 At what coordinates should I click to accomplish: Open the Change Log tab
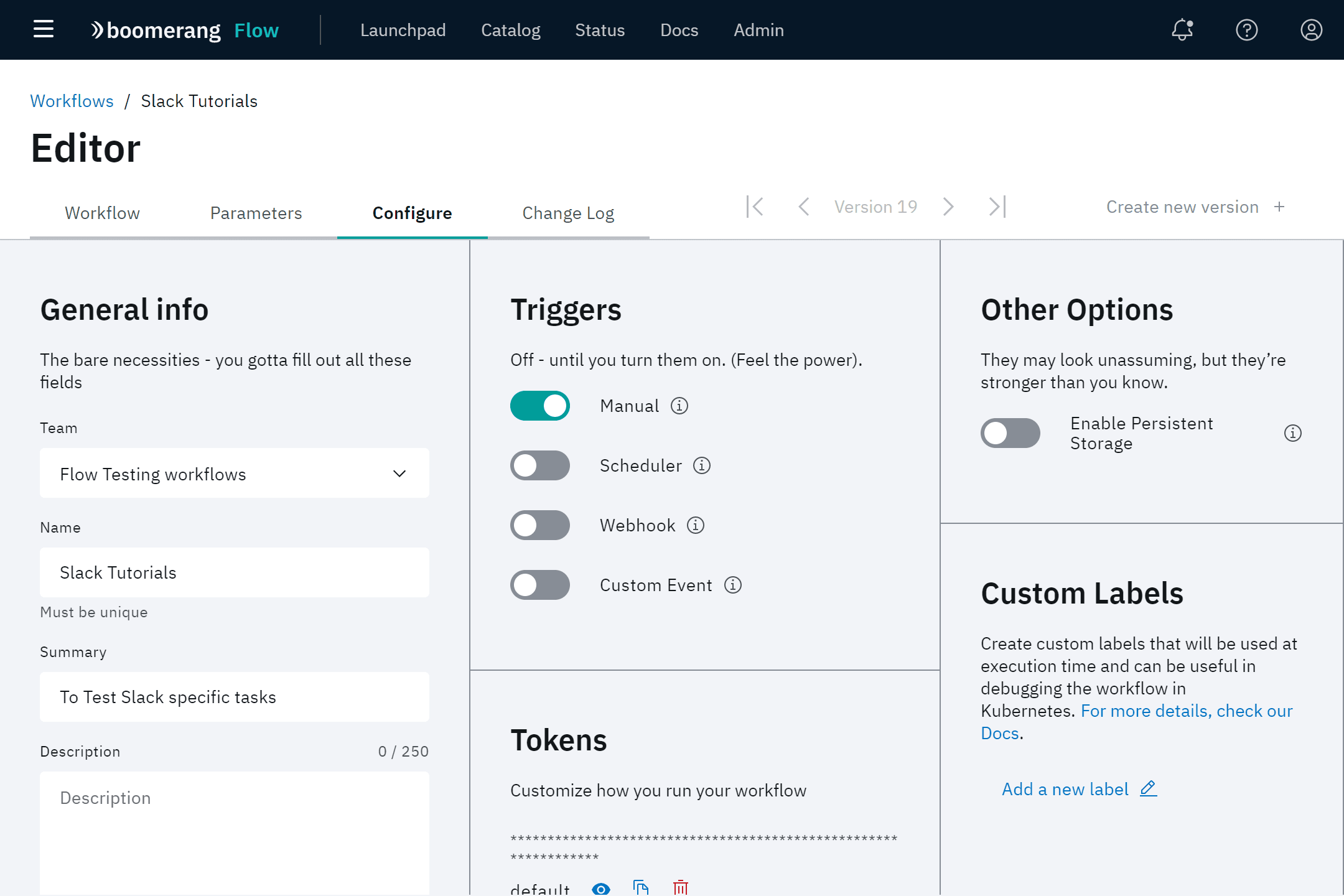point(568,213)
